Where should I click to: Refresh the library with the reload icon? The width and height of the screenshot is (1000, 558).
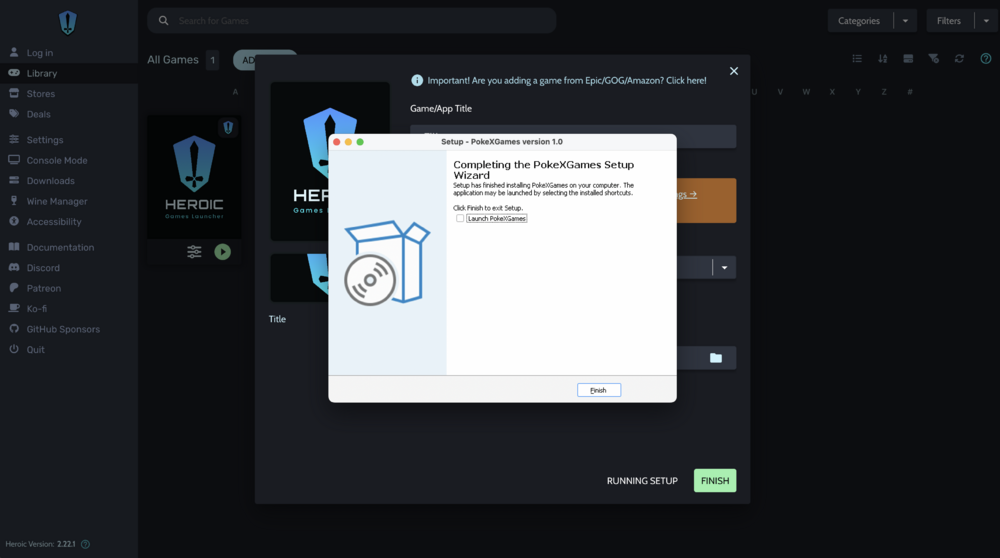tap(959, 59)
